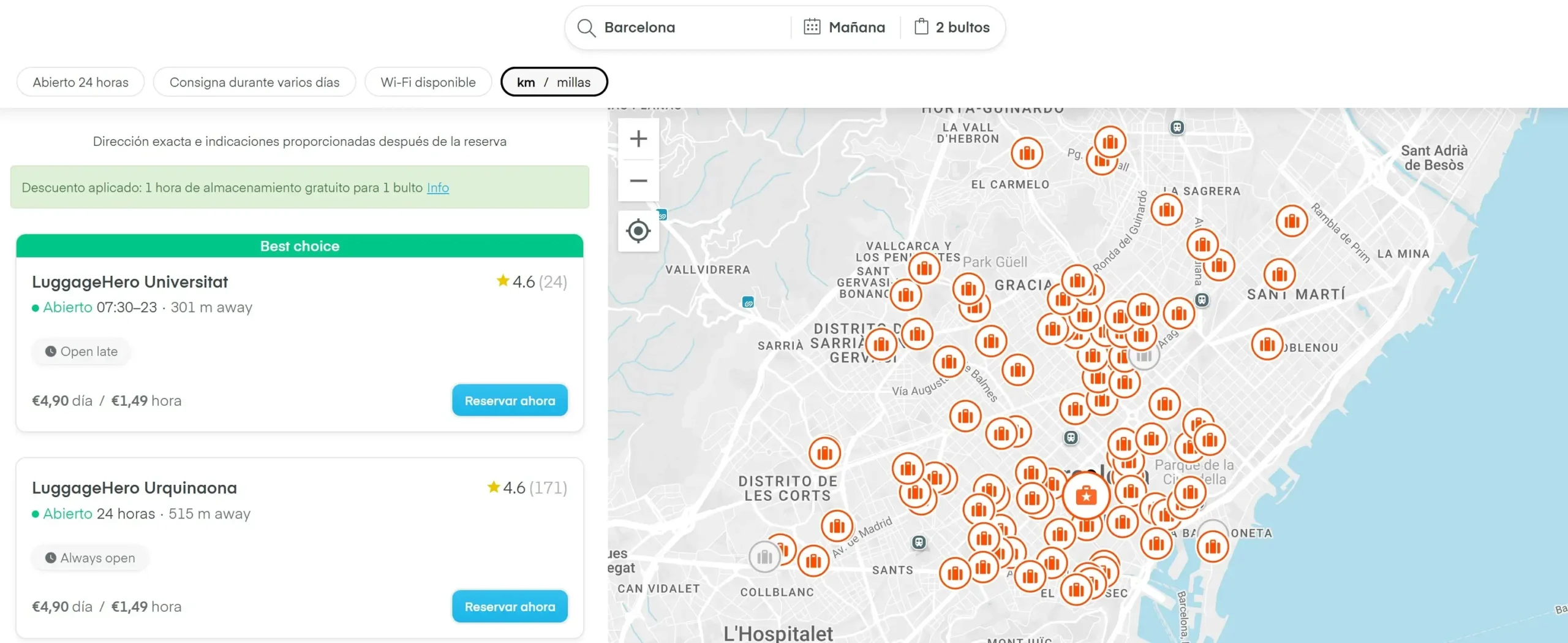The image size is (1568, 643).
Task: Center map on my location
Action: pos(638,231)
